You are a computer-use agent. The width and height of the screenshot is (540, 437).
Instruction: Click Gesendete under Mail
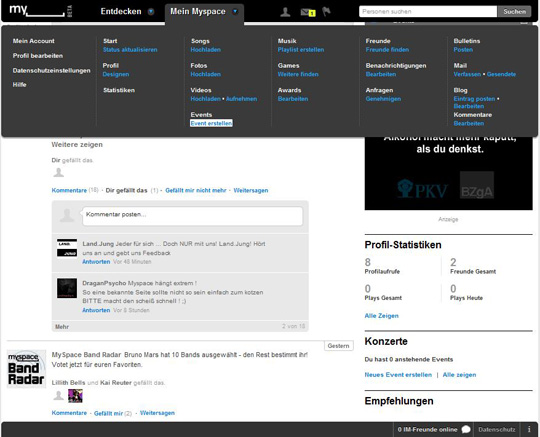(x=501, y=74)
